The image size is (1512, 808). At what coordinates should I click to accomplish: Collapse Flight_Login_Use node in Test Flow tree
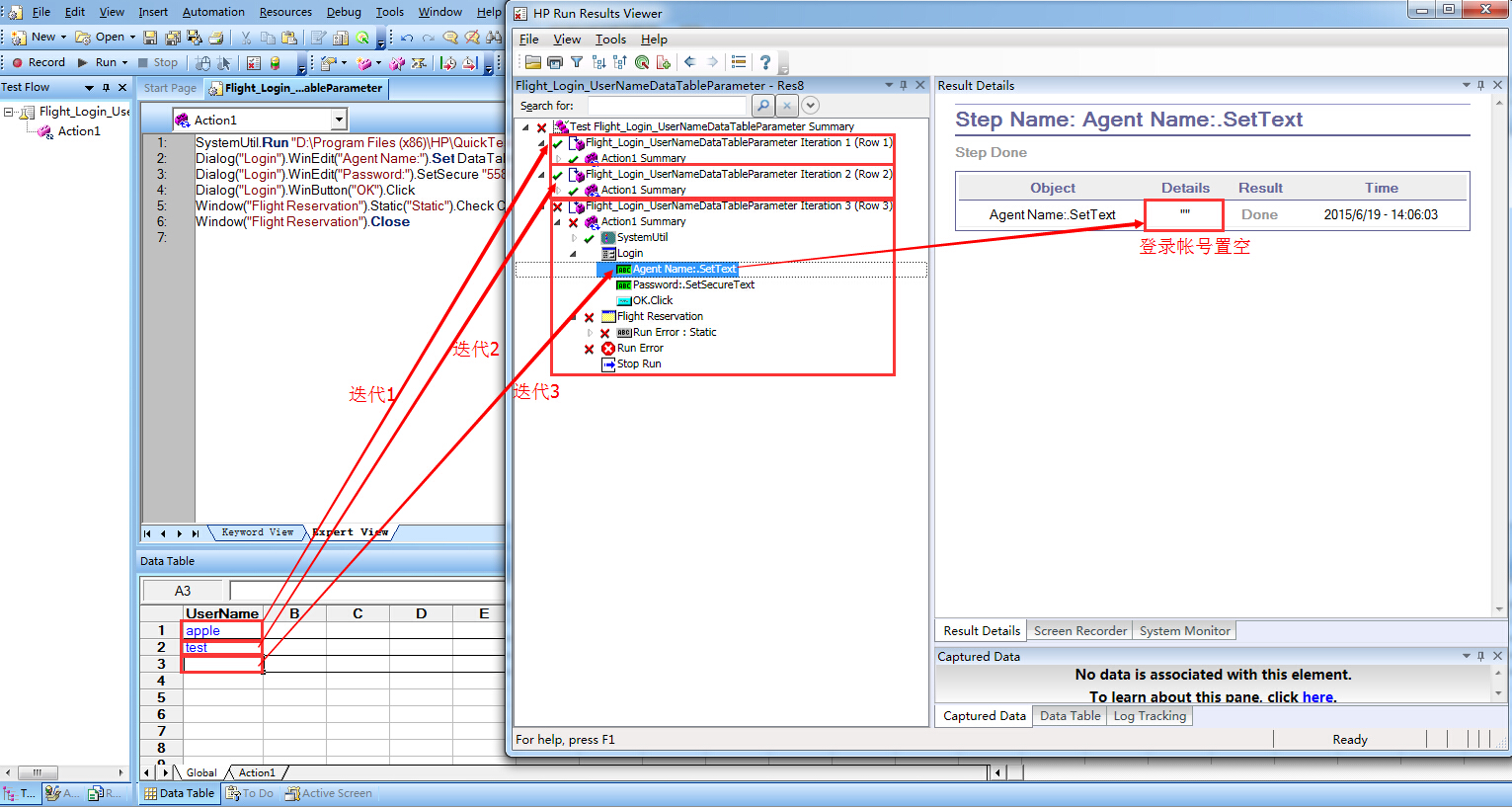[x=9, y=112]
